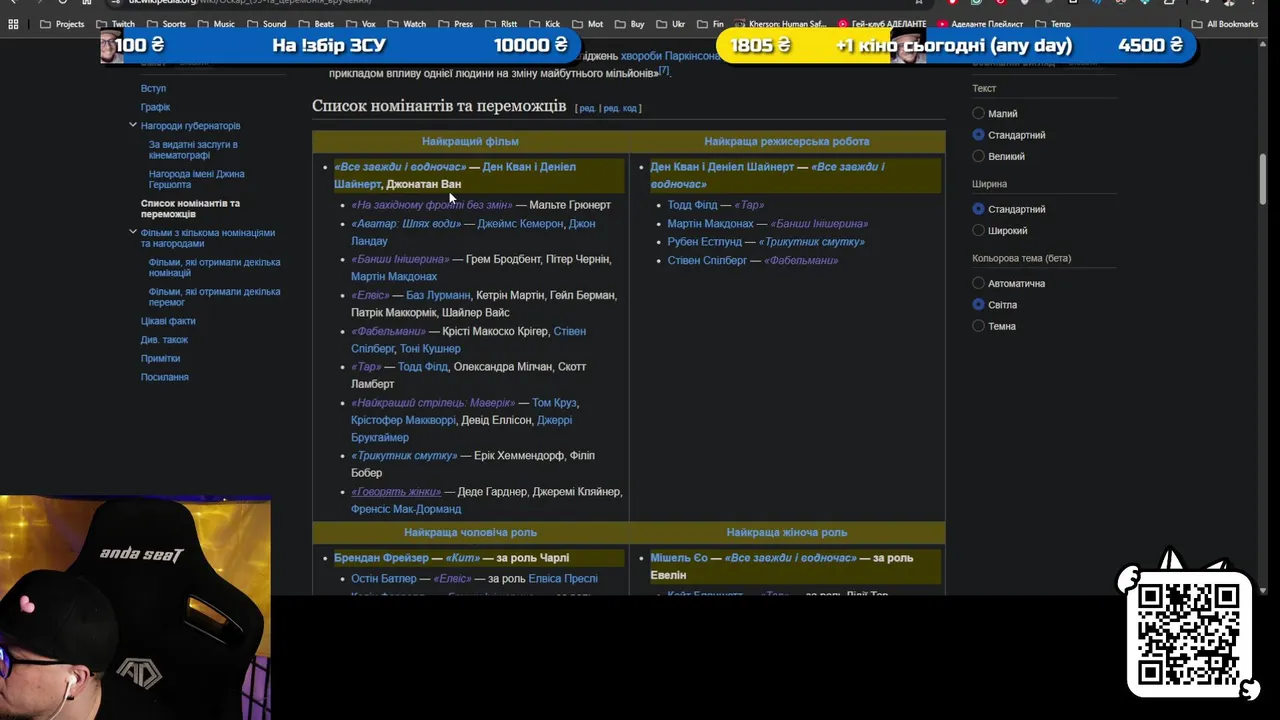Screen dimensions: 1280x720
Task: Open the Тодд Філд link under Найкраща режисерська робота
Action: pyautogui.click(x=692, y=205)
